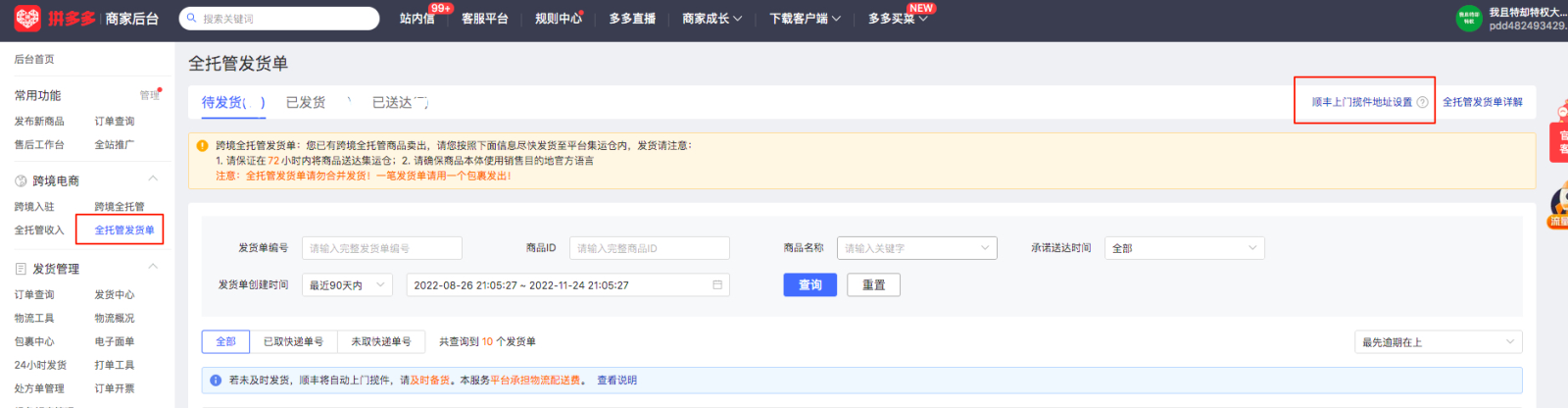Click the Pinduoduo logo icon
Screen dimensions: 1568x408
pos(27,18)
